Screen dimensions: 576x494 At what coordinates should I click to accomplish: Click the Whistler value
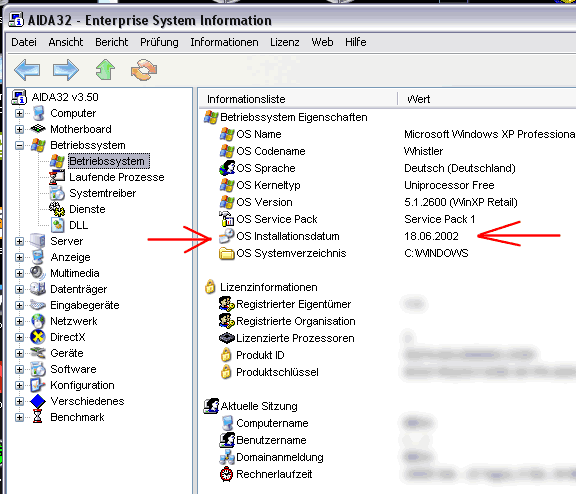pos(423,151)
